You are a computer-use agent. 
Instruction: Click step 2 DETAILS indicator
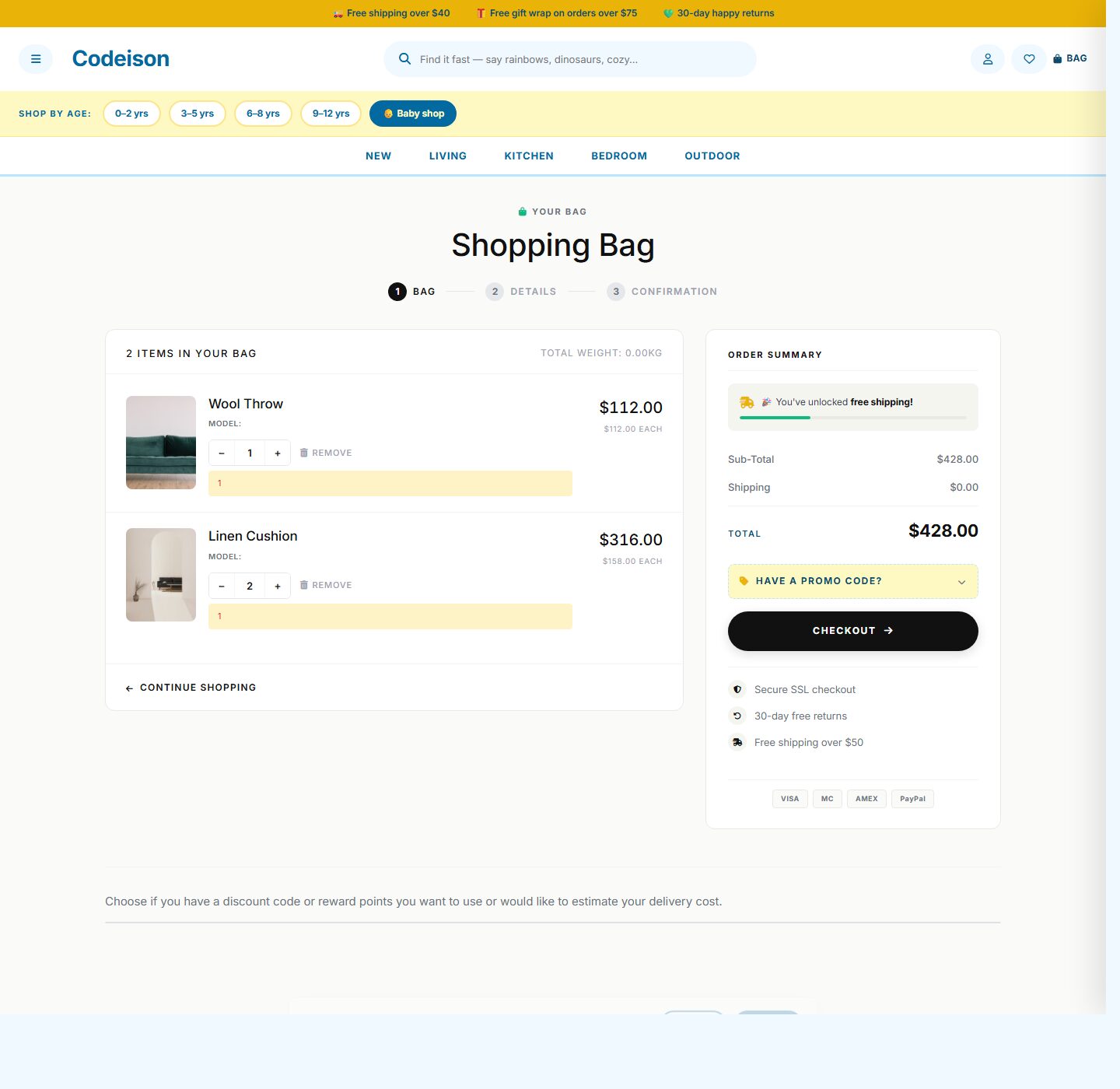(x=521, y=292)
